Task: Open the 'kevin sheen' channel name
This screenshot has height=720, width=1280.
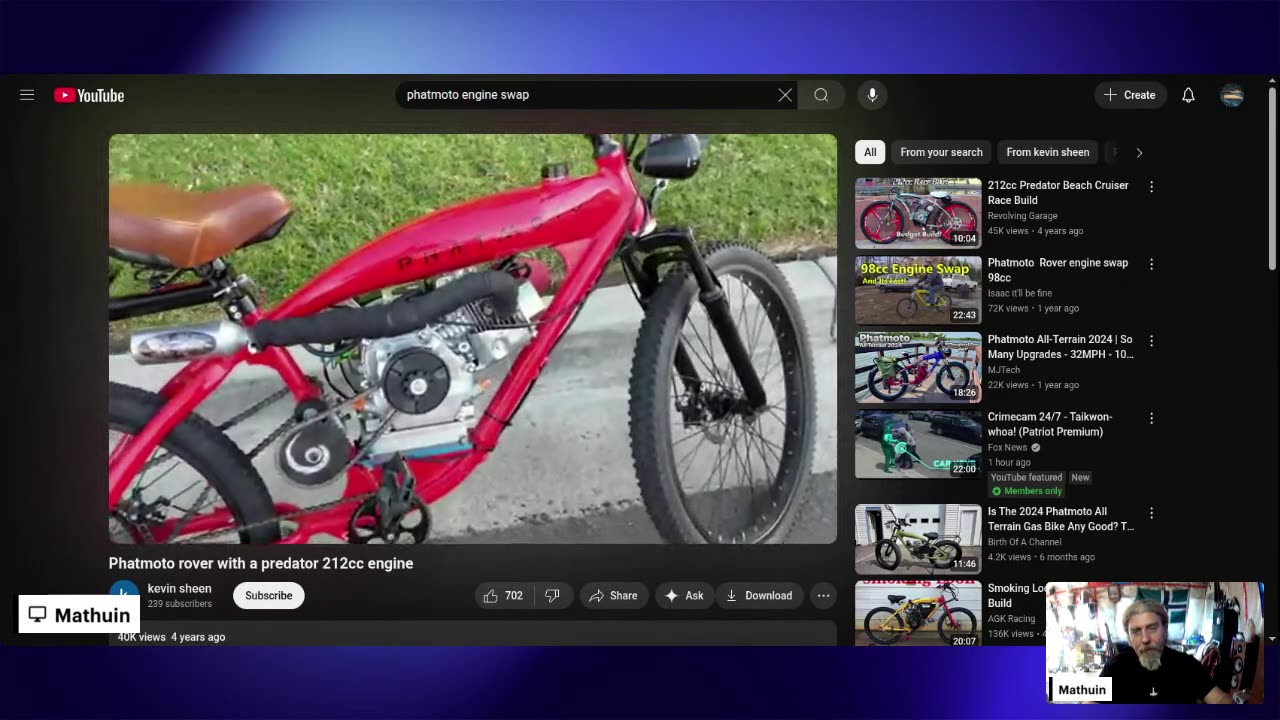Action: point(179,589)
